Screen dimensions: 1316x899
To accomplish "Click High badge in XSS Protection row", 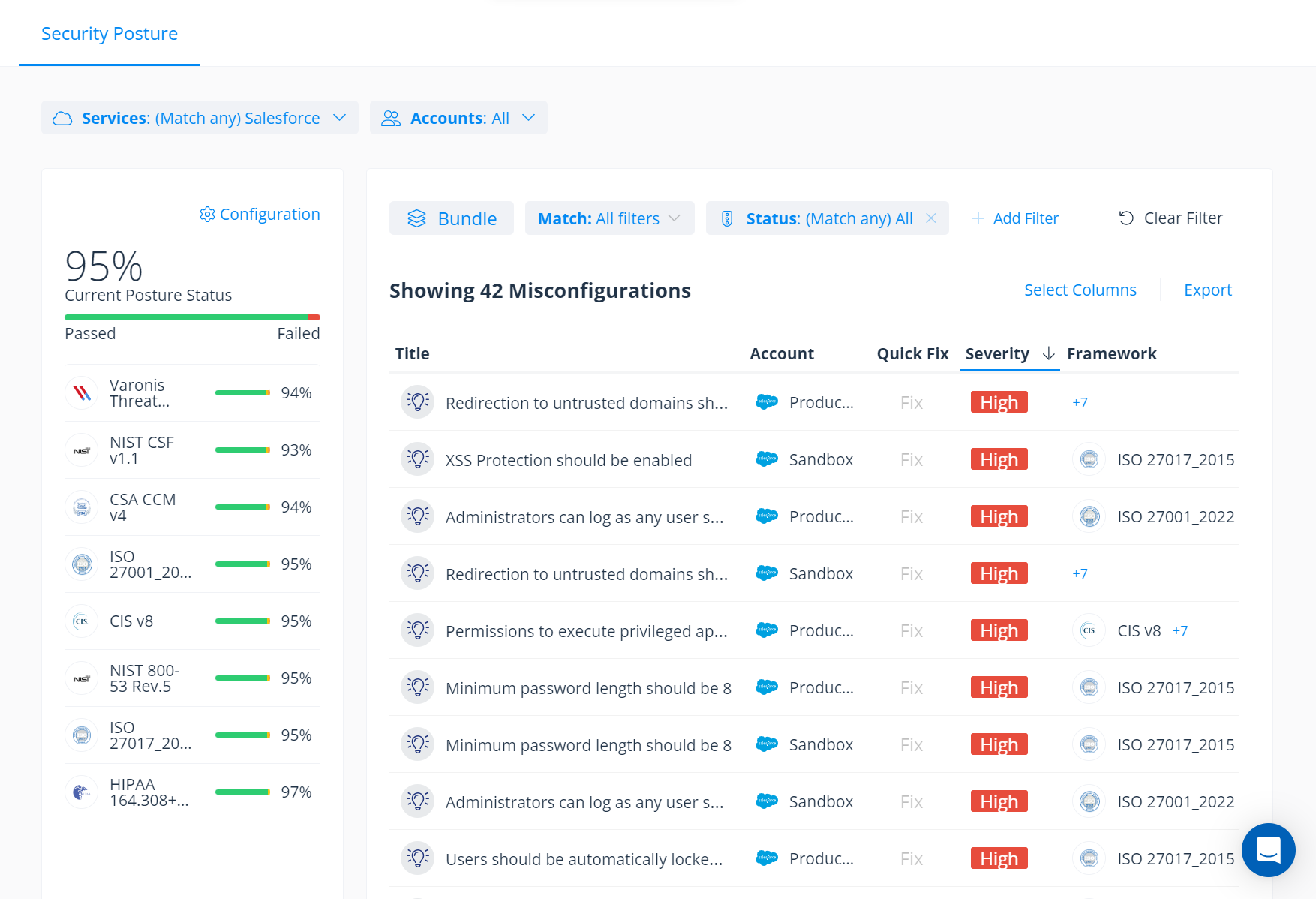I will 999,459.
